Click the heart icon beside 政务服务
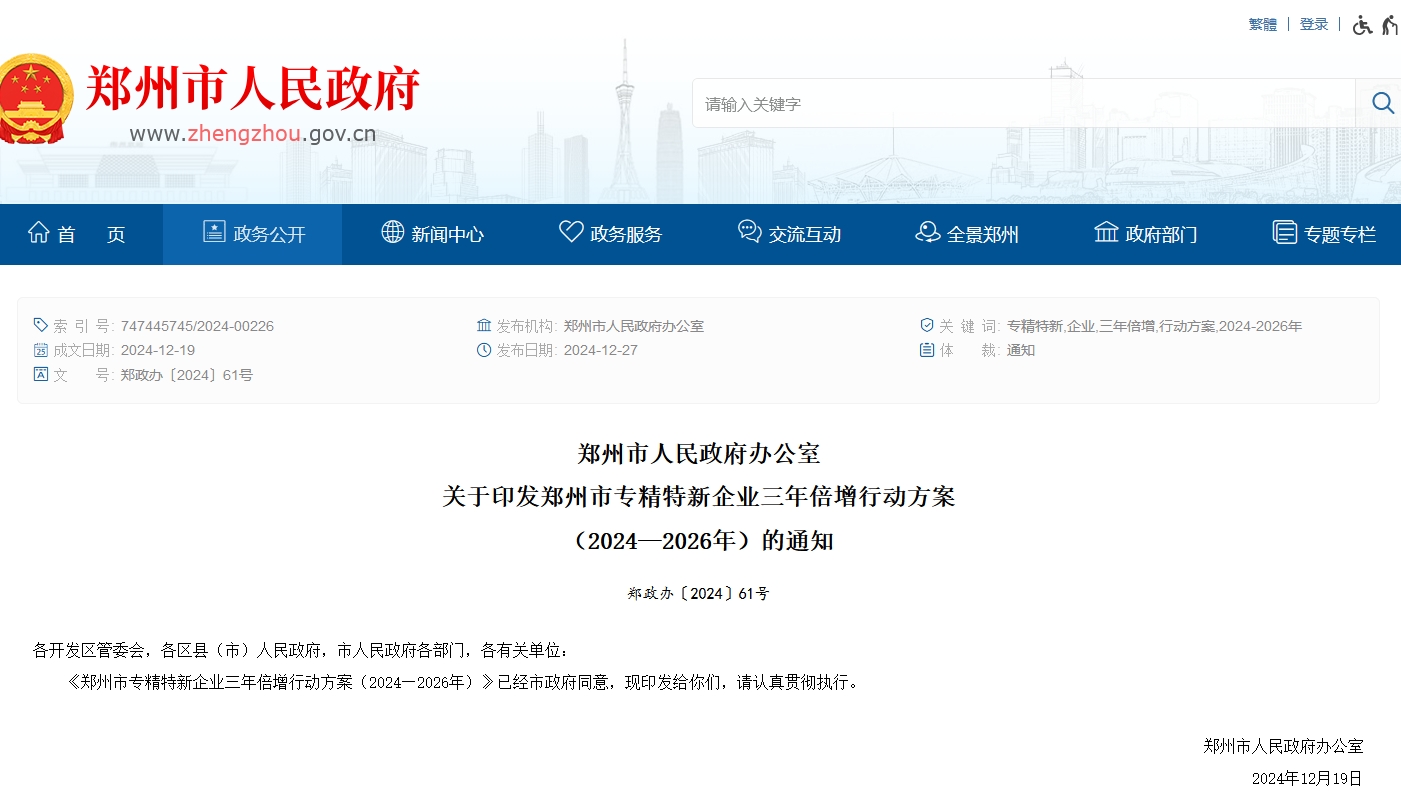Viewport: 1401px width, 807px height. [x=570, y=231]
